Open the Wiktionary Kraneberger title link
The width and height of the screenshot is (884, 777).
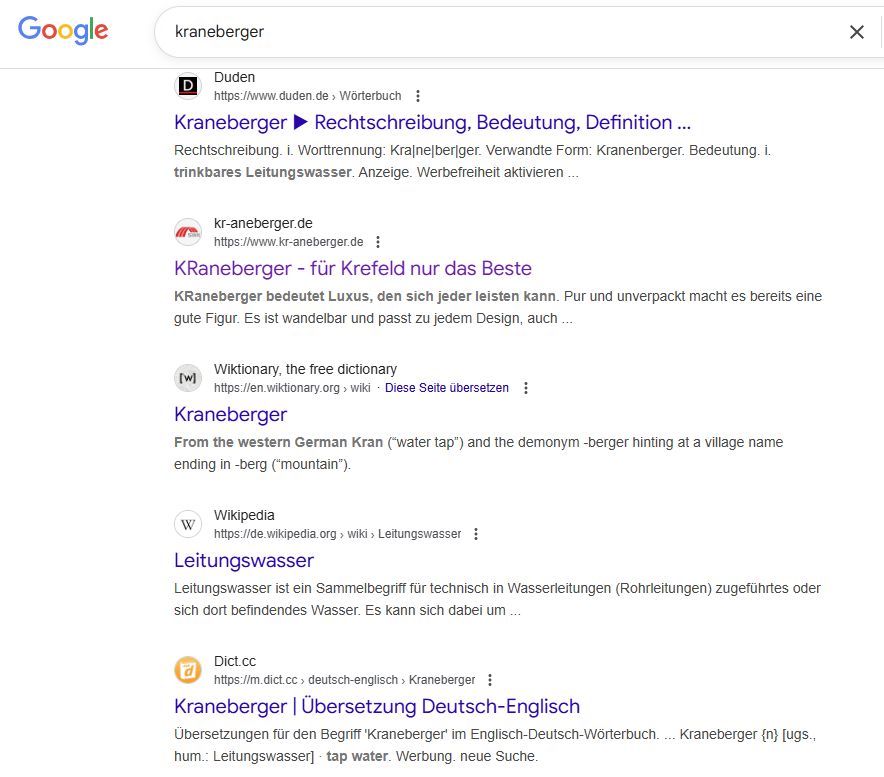tap(230, 415)
